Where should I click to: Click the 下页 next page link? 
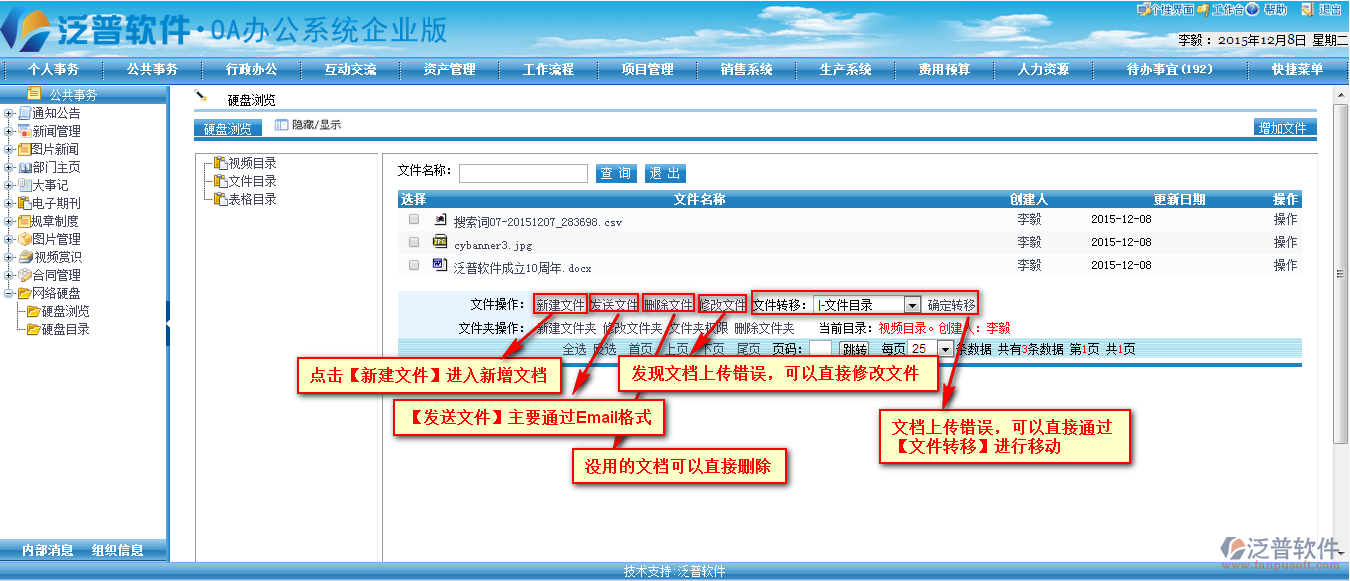pos(712,349)
